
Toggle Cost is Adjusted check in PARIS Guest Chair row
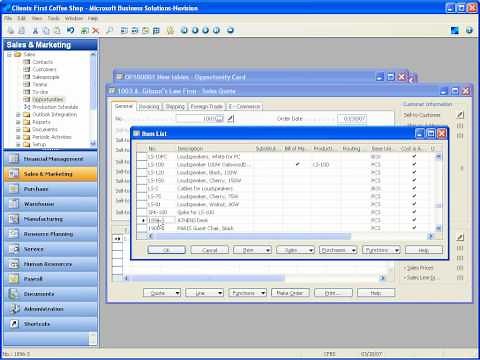click(414, 228)
